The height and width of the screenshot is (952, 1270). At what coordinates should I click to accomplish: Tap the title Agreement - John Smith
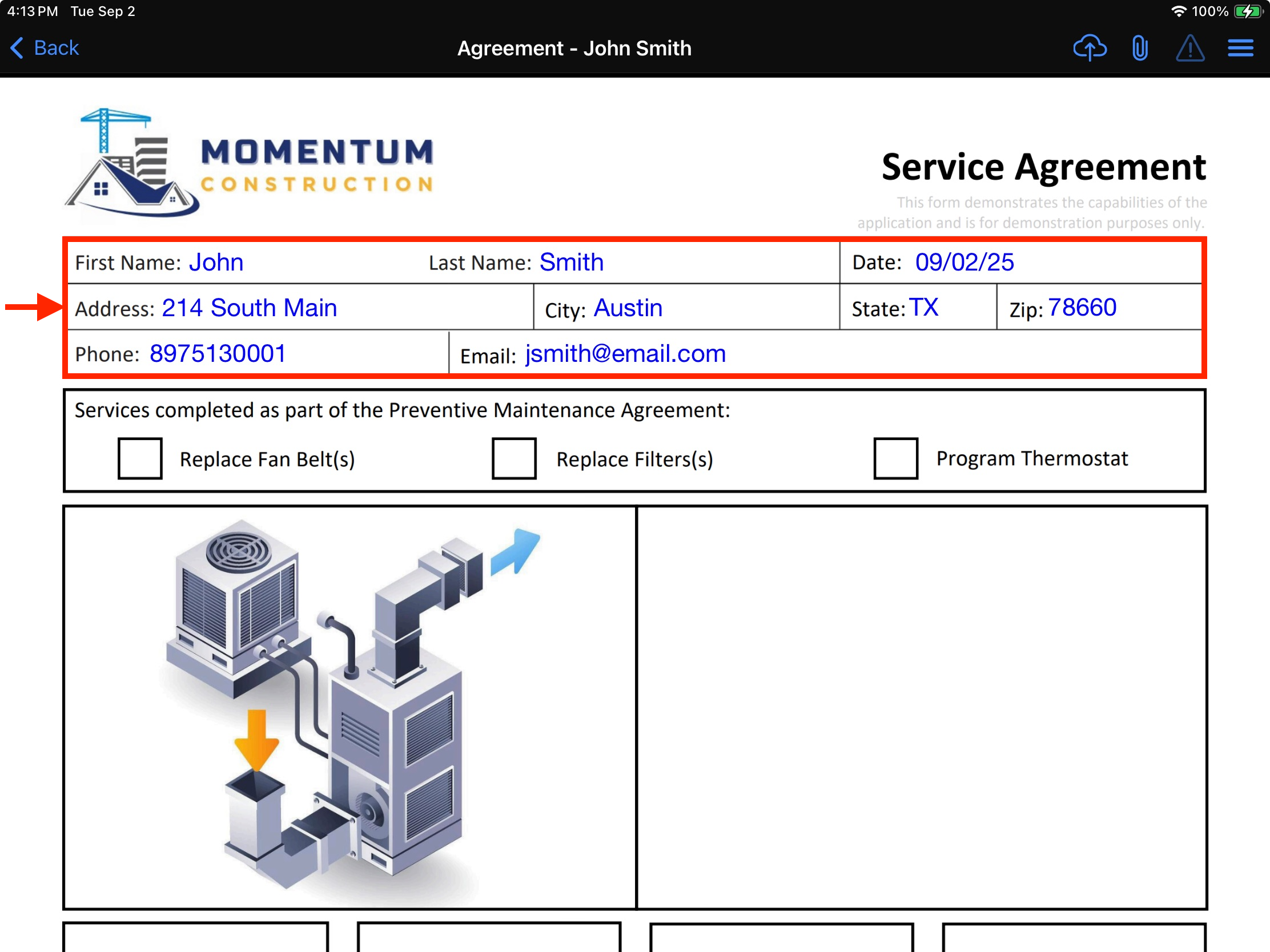(x=574, y=48)
